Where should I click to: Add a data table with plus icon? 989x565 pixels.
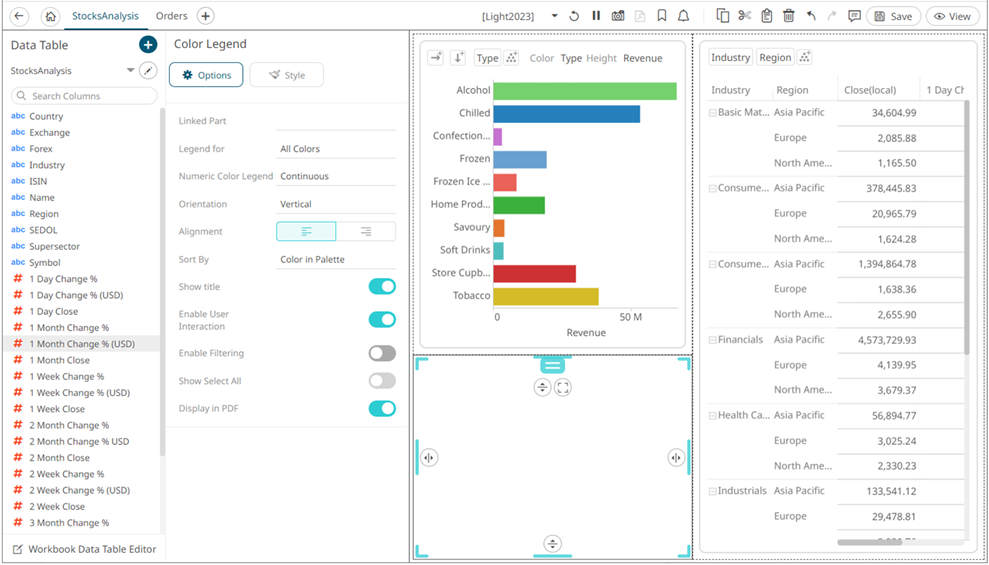(147, 44)
